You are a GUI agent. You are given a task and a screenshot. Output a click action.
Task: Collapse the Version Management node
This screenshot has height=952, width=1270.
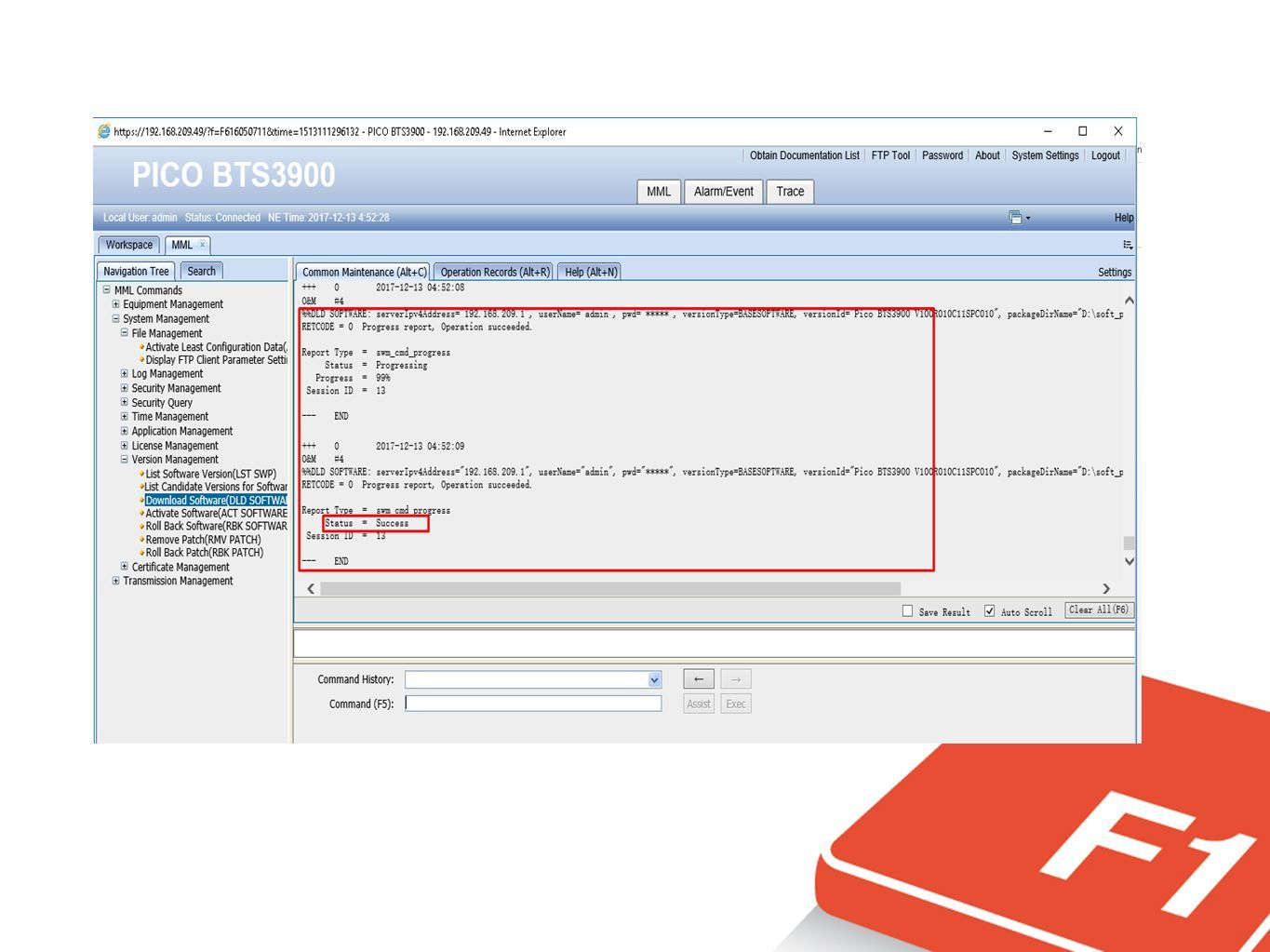tap(124, 459)
